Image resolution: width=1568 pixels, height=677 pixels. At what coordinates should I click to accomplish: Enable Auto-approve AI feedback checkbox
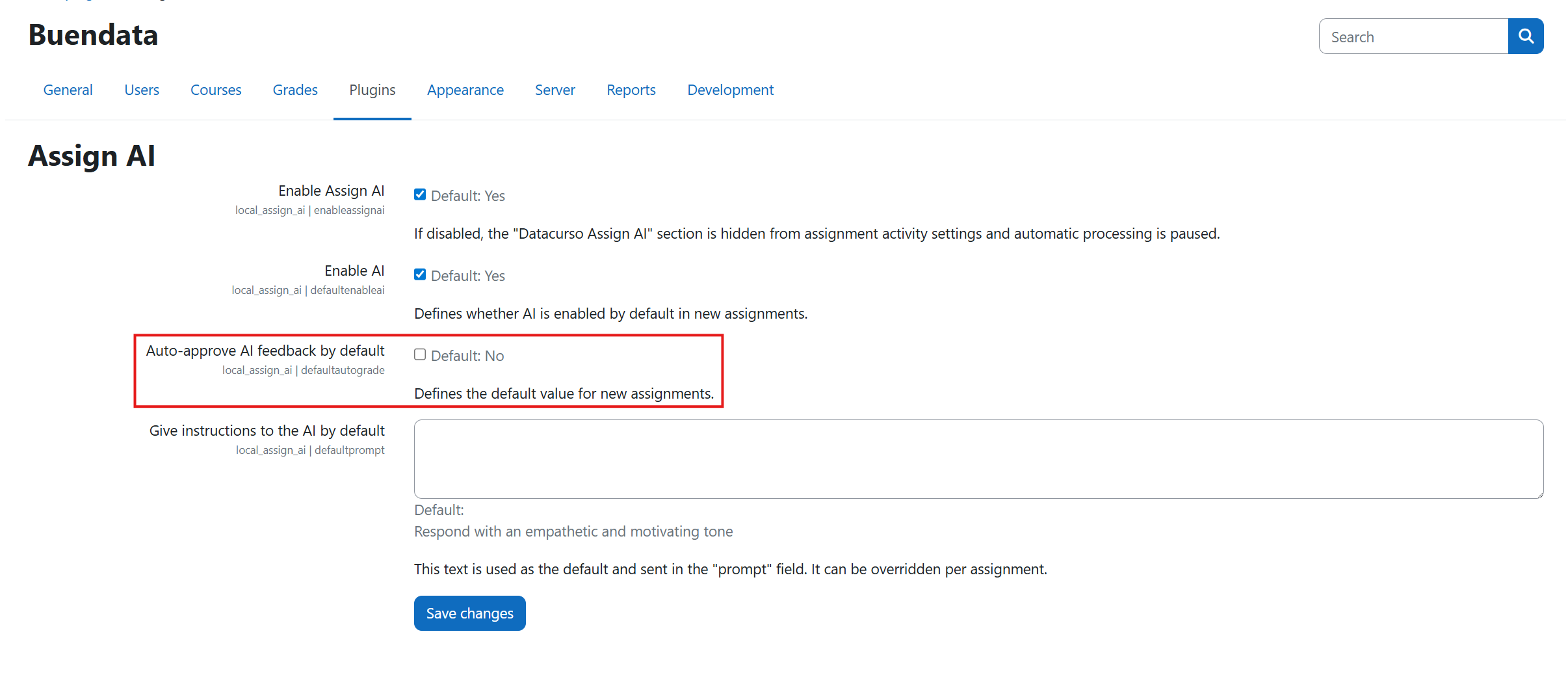click(x=420, y=354)
